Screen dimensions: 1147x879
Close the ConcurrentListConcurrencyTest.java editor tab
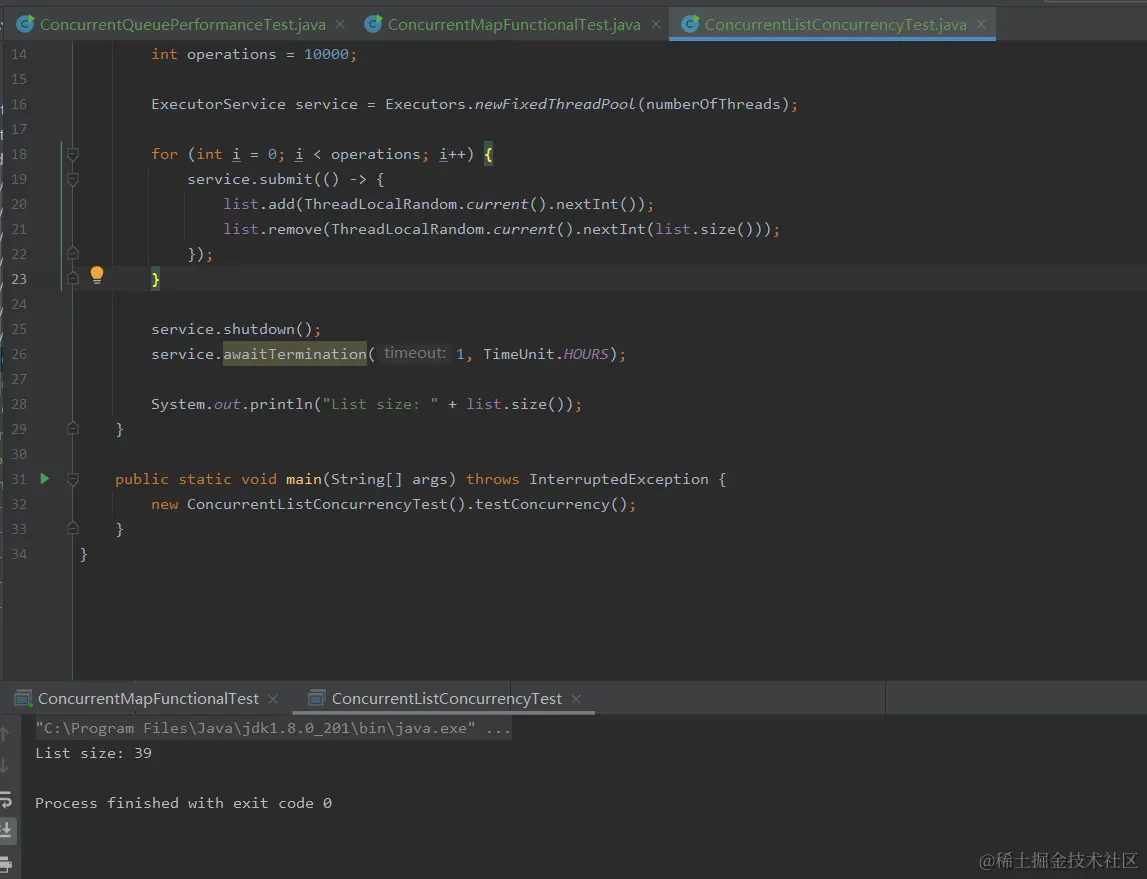point(981,24)
